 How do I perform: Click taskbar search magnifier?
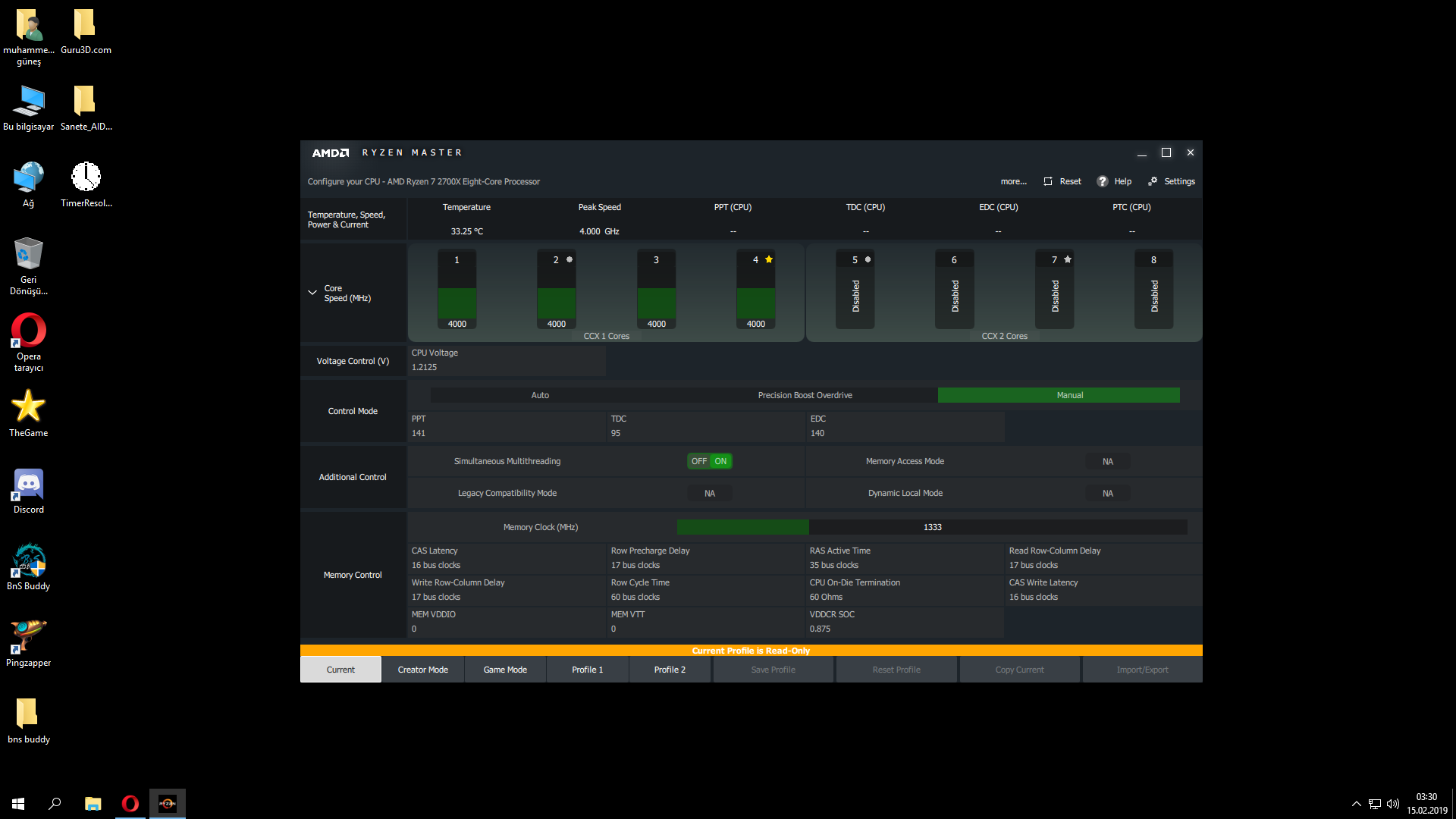[55, 803]
